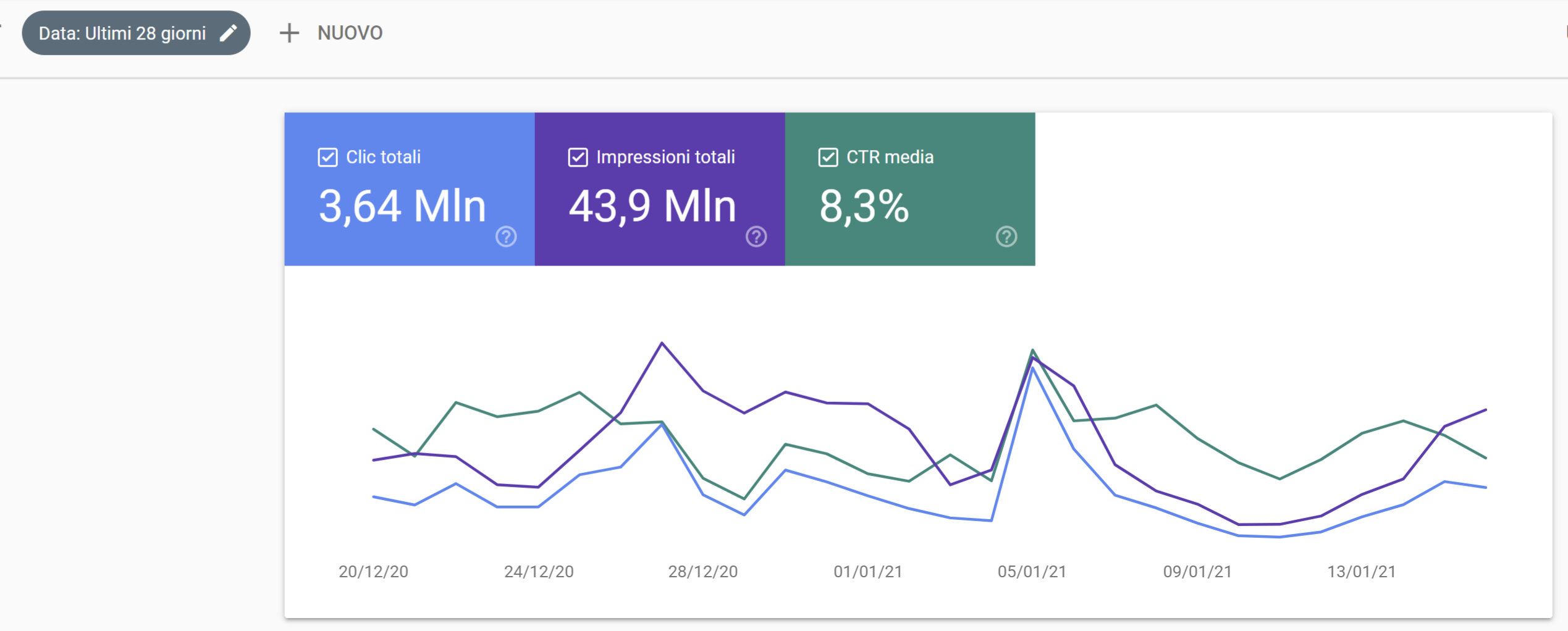The image size is (1568, 631).
Task: Uncheck the Impressioni totali checkbox
Action: pos(578,157)
